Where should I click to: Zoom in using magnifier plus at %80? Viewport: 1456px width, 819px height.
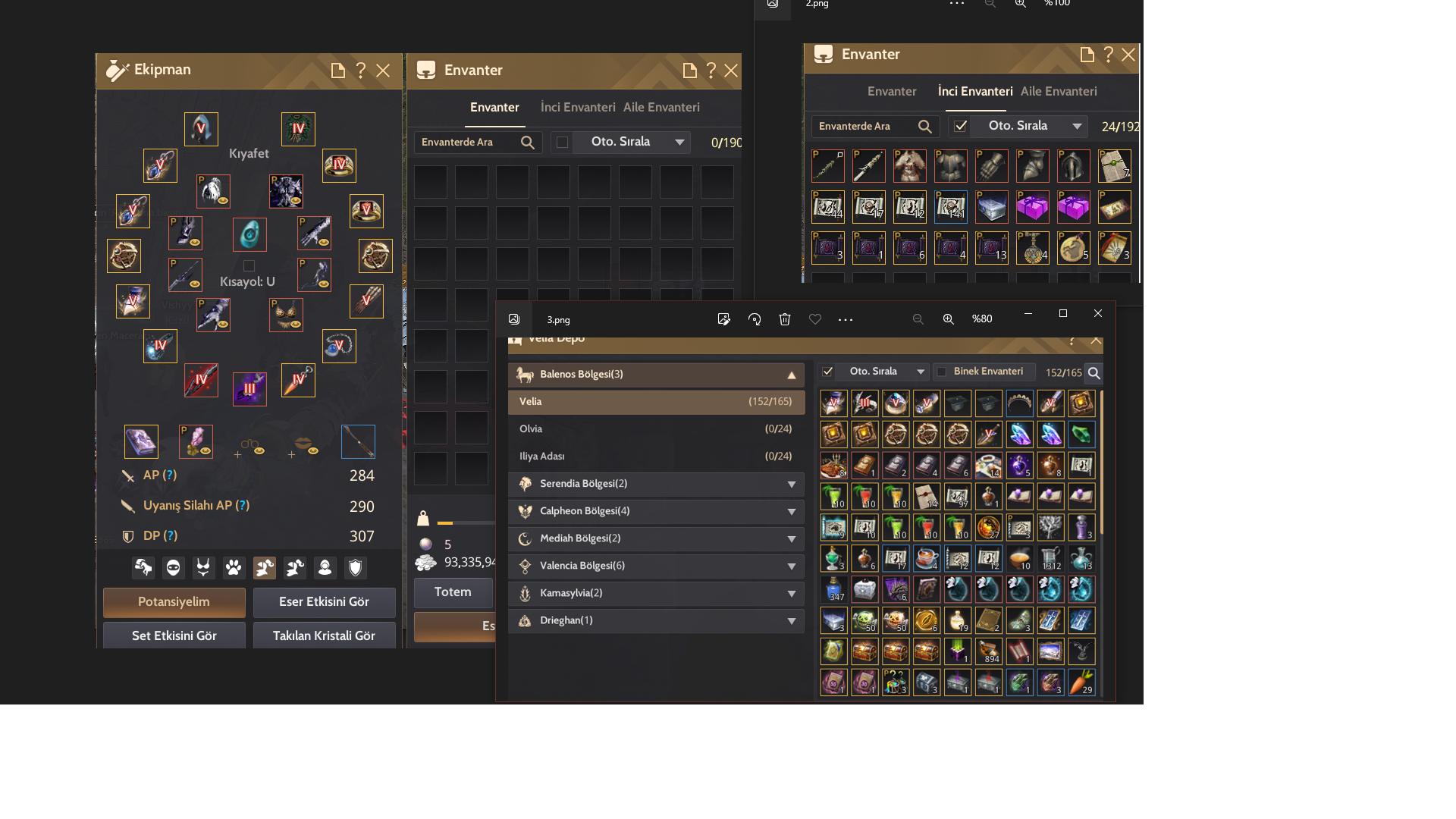coord(948,319)
